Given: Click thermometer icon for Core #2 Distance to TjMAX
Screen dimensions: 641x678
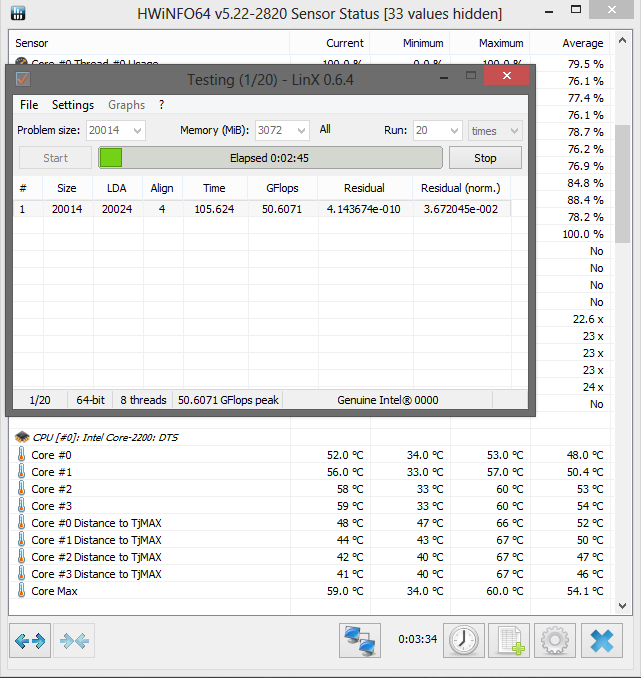Looking at the screenshot, I should pyautogui.click(x=21, y=556).
